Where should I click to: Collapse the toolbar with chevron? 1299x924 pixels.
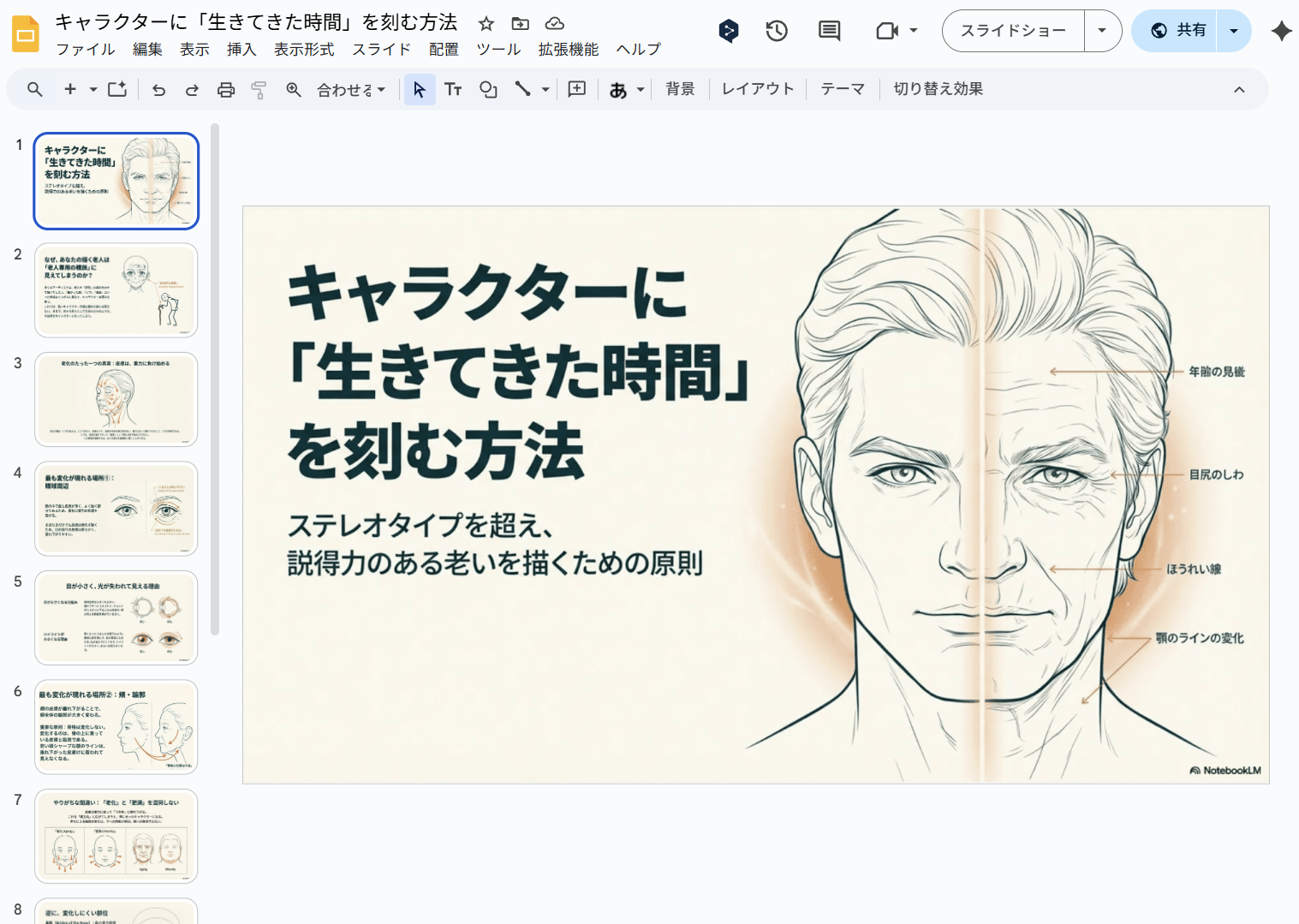[x=1238, y=90]
